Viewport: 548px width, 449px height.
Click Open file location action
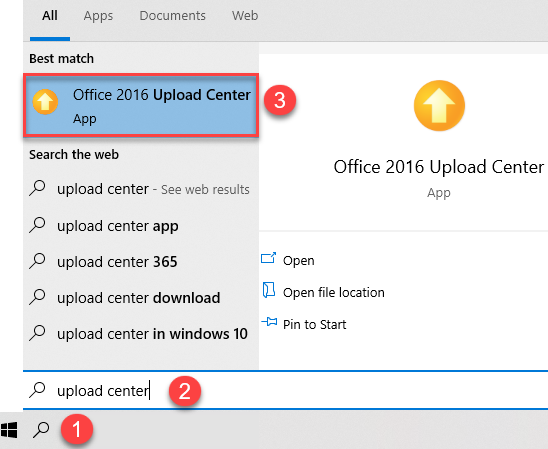click(x=333, y=292)
